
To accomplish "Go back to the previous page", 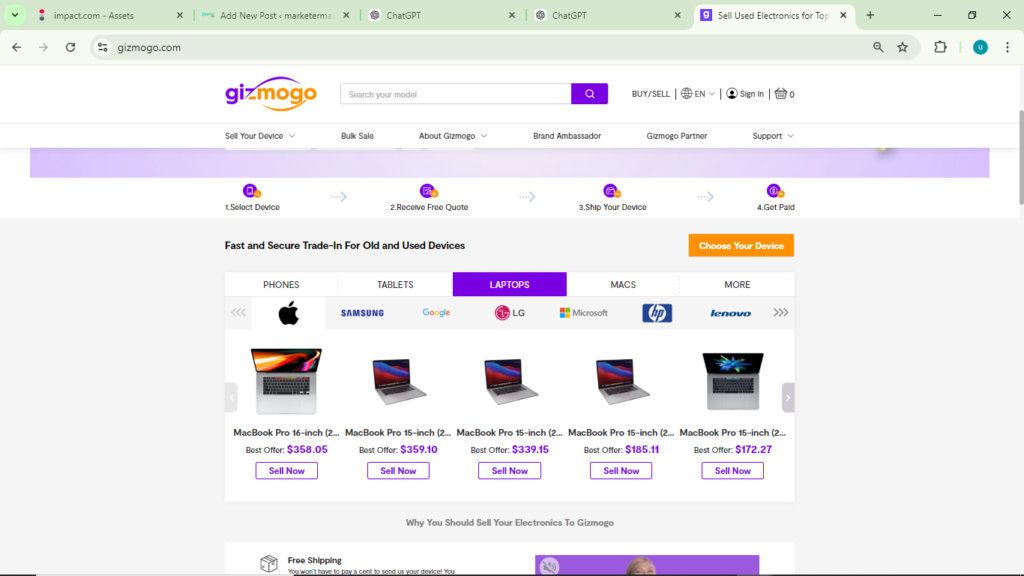I will 16,47.
